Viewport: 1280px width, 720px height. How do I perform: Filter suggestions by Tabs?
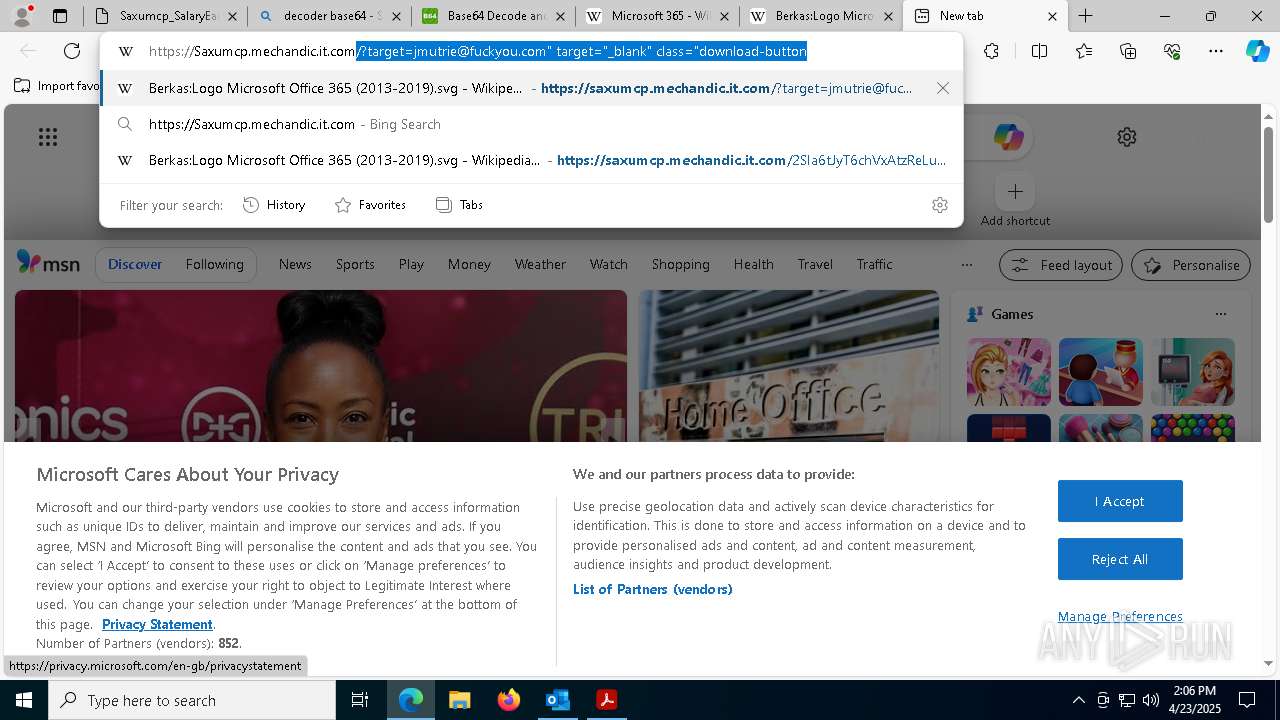pos(459,205)
